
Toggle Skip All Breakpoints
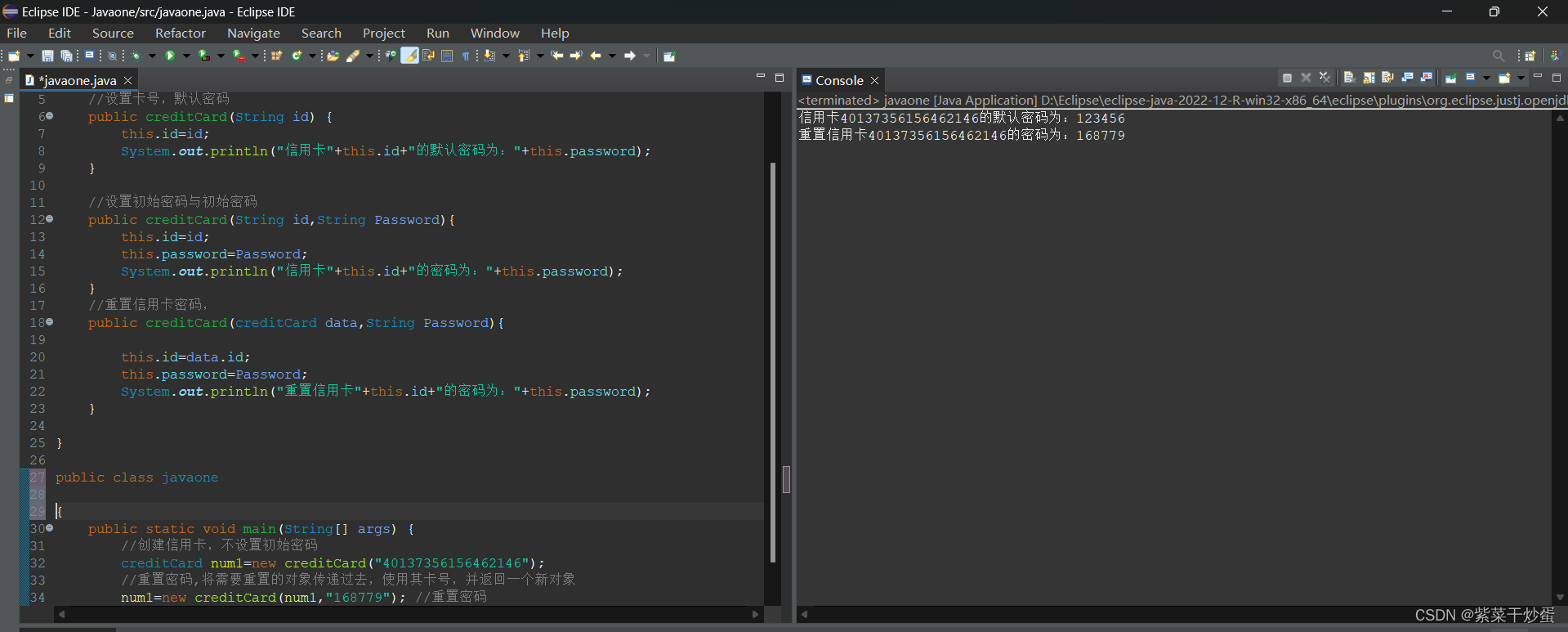pyautogui.click(x=113, y=56)
